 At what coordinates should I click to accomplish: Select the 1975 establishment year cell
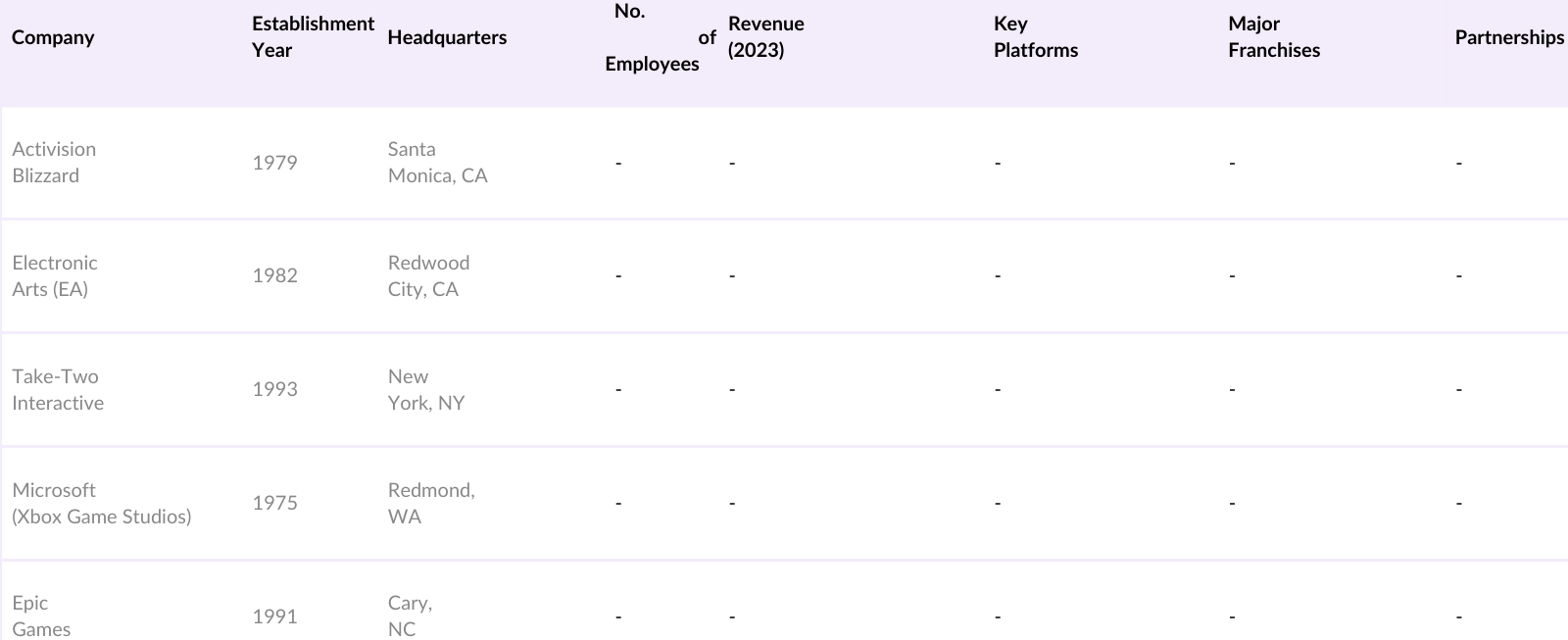pos(274,504)
